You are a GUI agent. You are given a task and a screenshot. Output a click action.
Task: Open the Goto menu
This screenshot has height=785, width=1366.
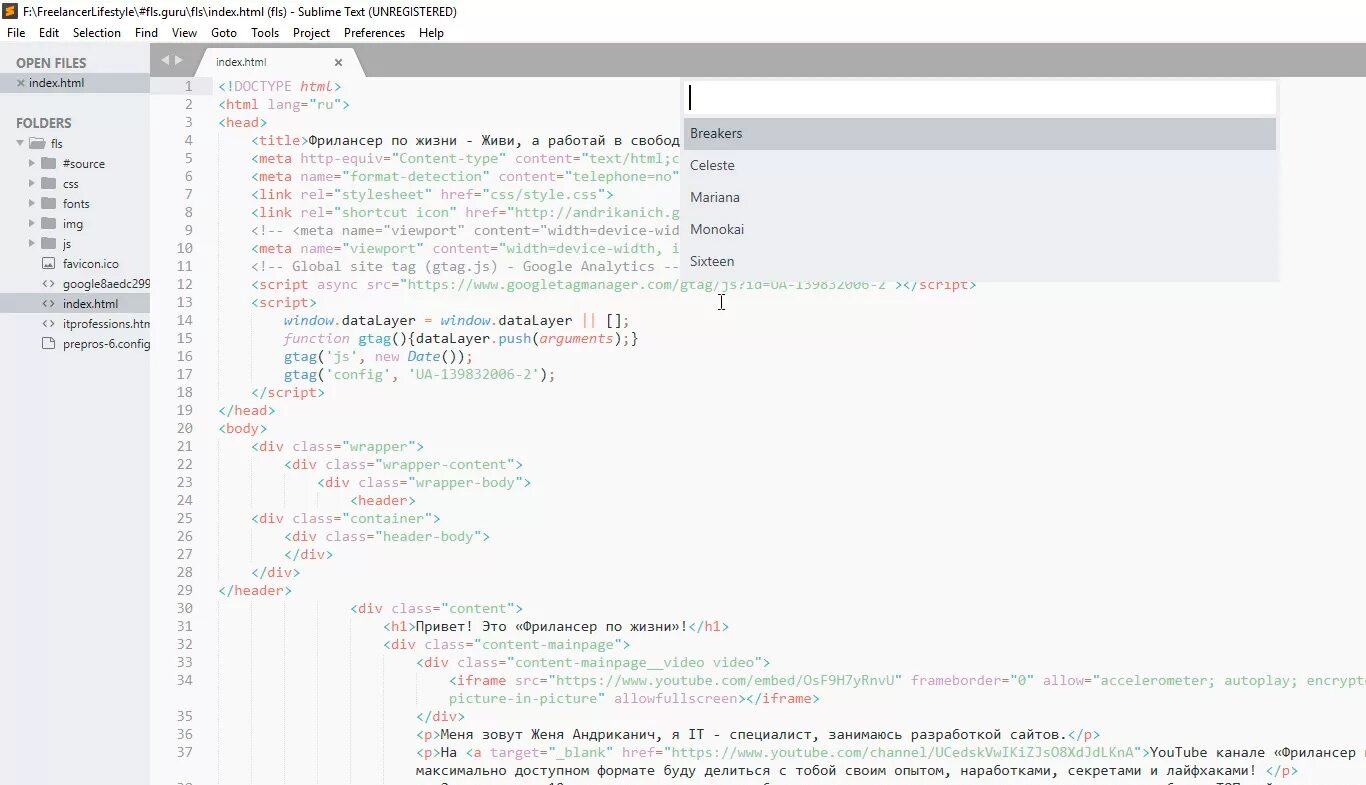[x=224, y=32]
